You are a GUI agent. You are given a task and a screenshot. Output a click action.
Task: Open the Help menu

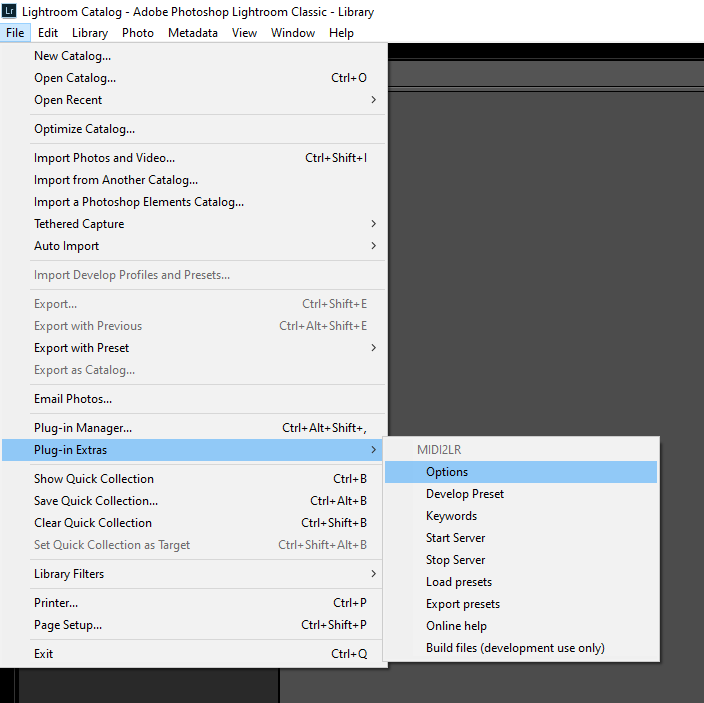click(x=341, y=33)
